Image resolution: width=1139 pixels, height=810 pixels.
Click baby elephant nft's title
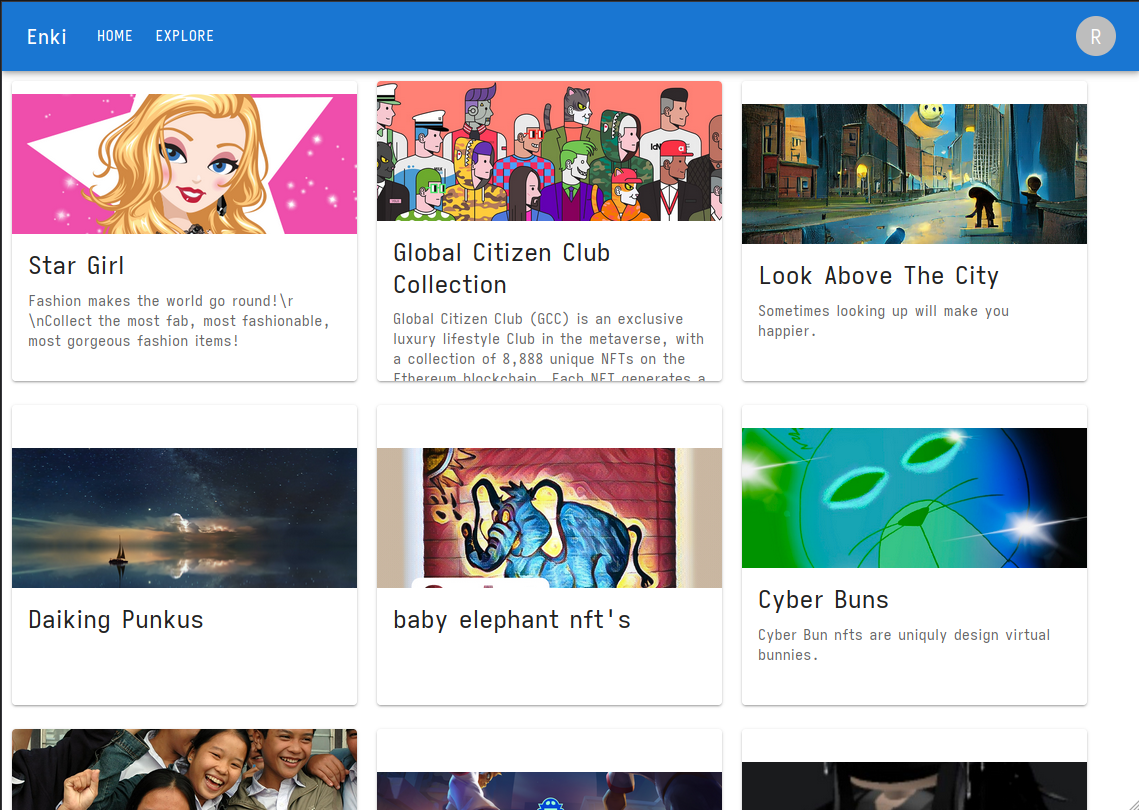click(511, 620)
